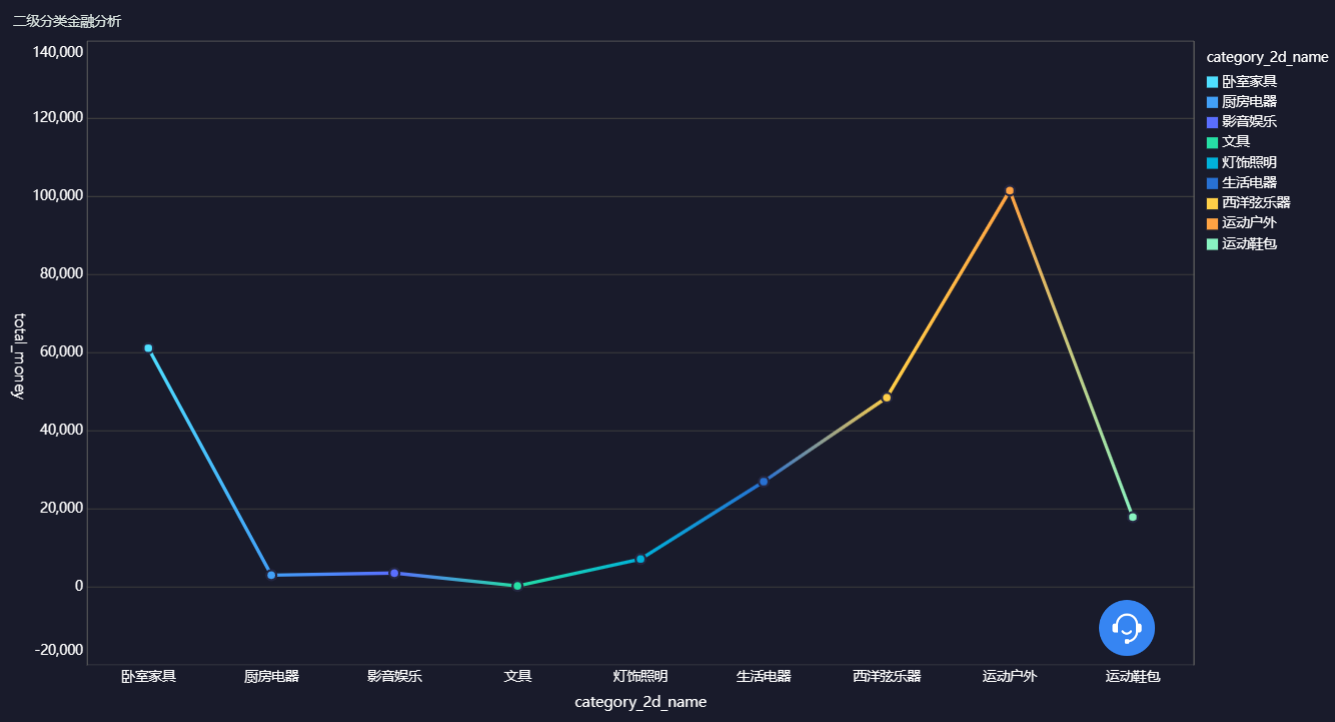Click x-axis label 文具
The width and height of the screenshot is (1335, 722).
(517, 676)
